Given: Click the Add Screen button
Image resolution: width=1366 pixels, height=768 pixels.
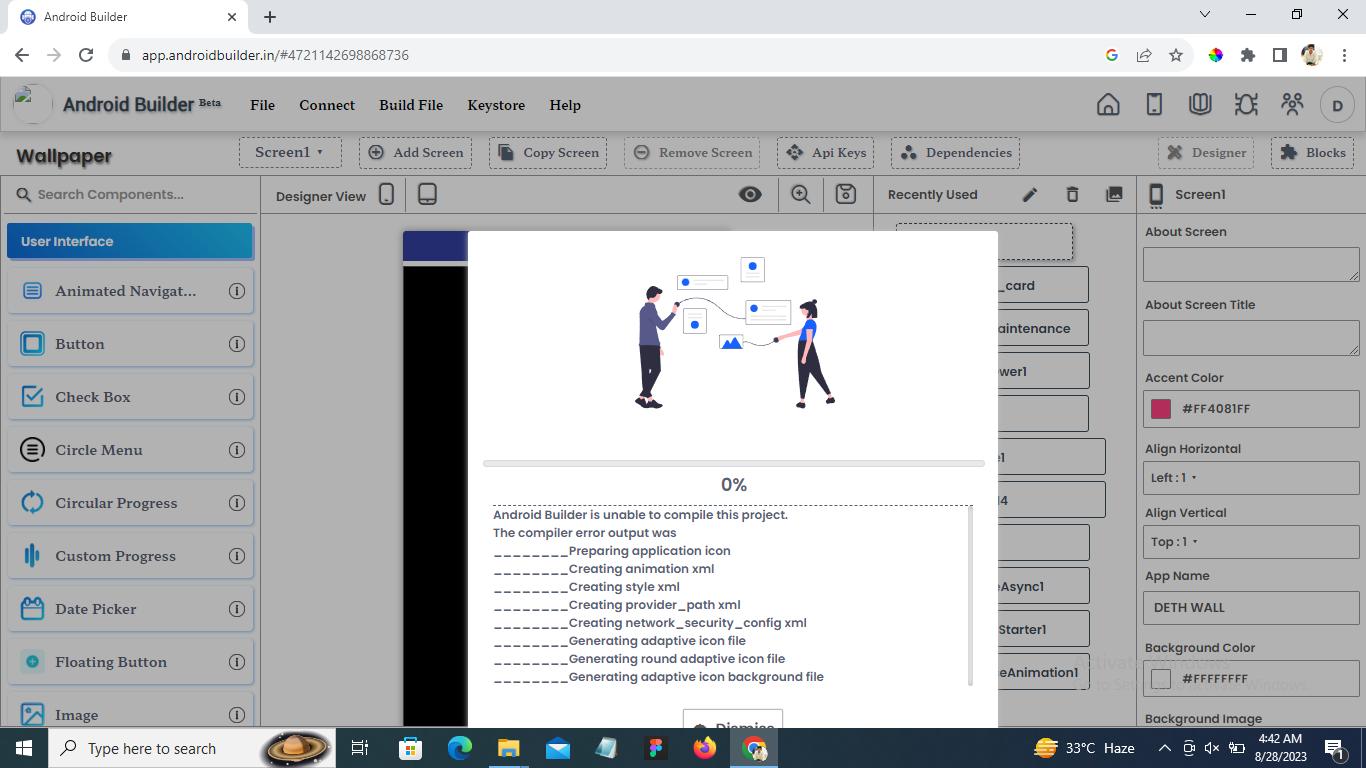Looking at the screenshot, I should (x=416, y=153).
